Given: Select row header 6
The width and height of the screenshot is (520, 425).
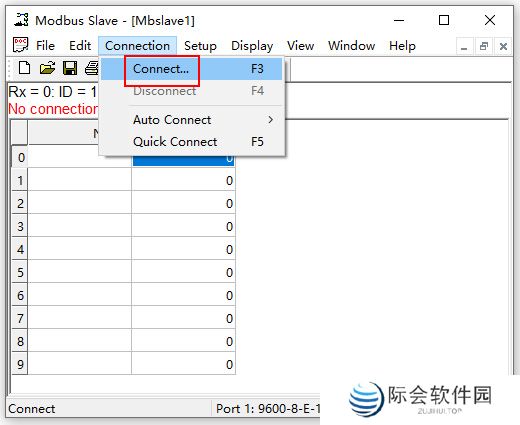Looking at the screenshot, I should (20, 295).
